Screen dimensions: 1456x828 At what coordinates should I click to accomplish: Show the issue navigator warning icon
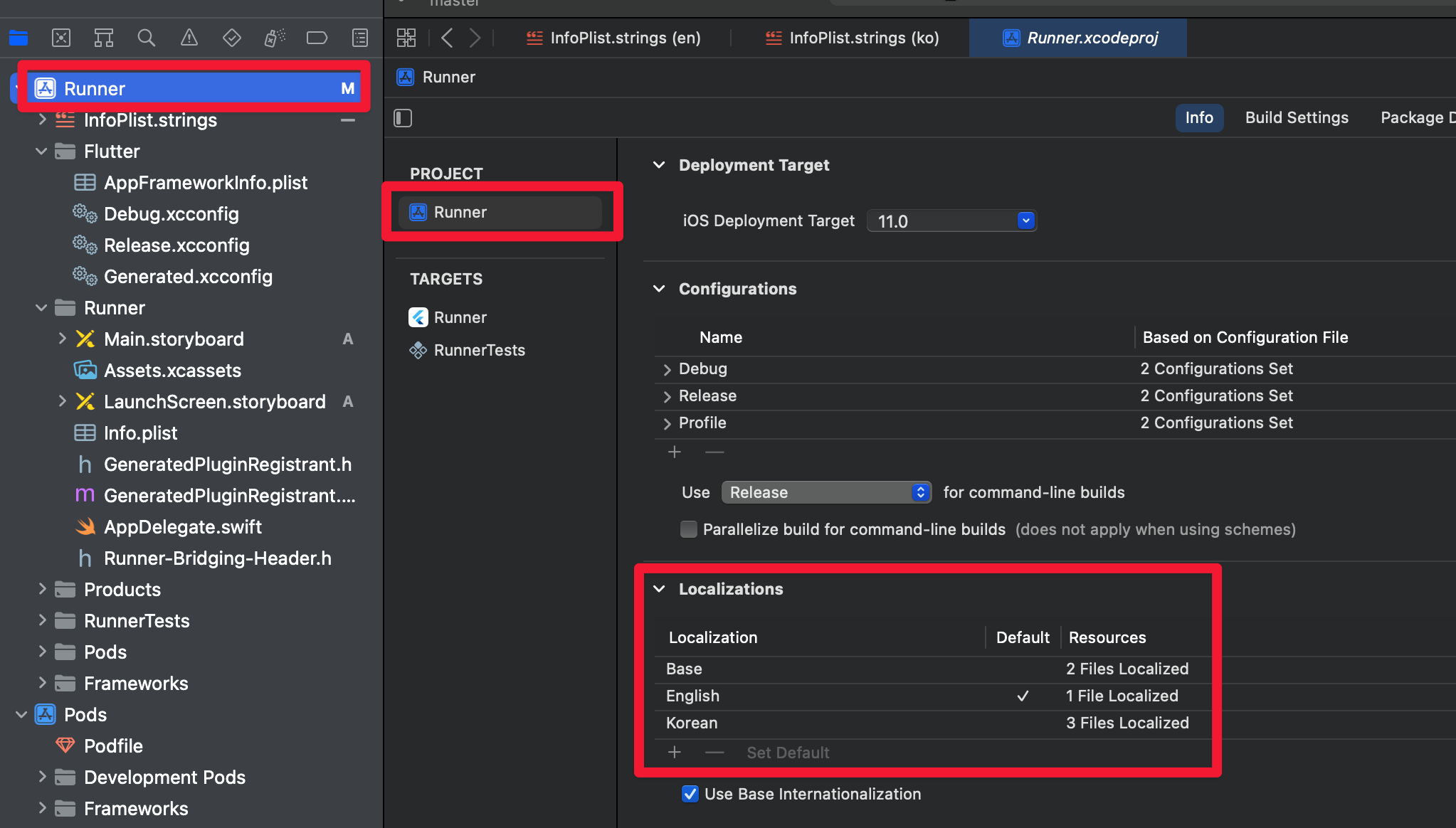pos(189,38)
